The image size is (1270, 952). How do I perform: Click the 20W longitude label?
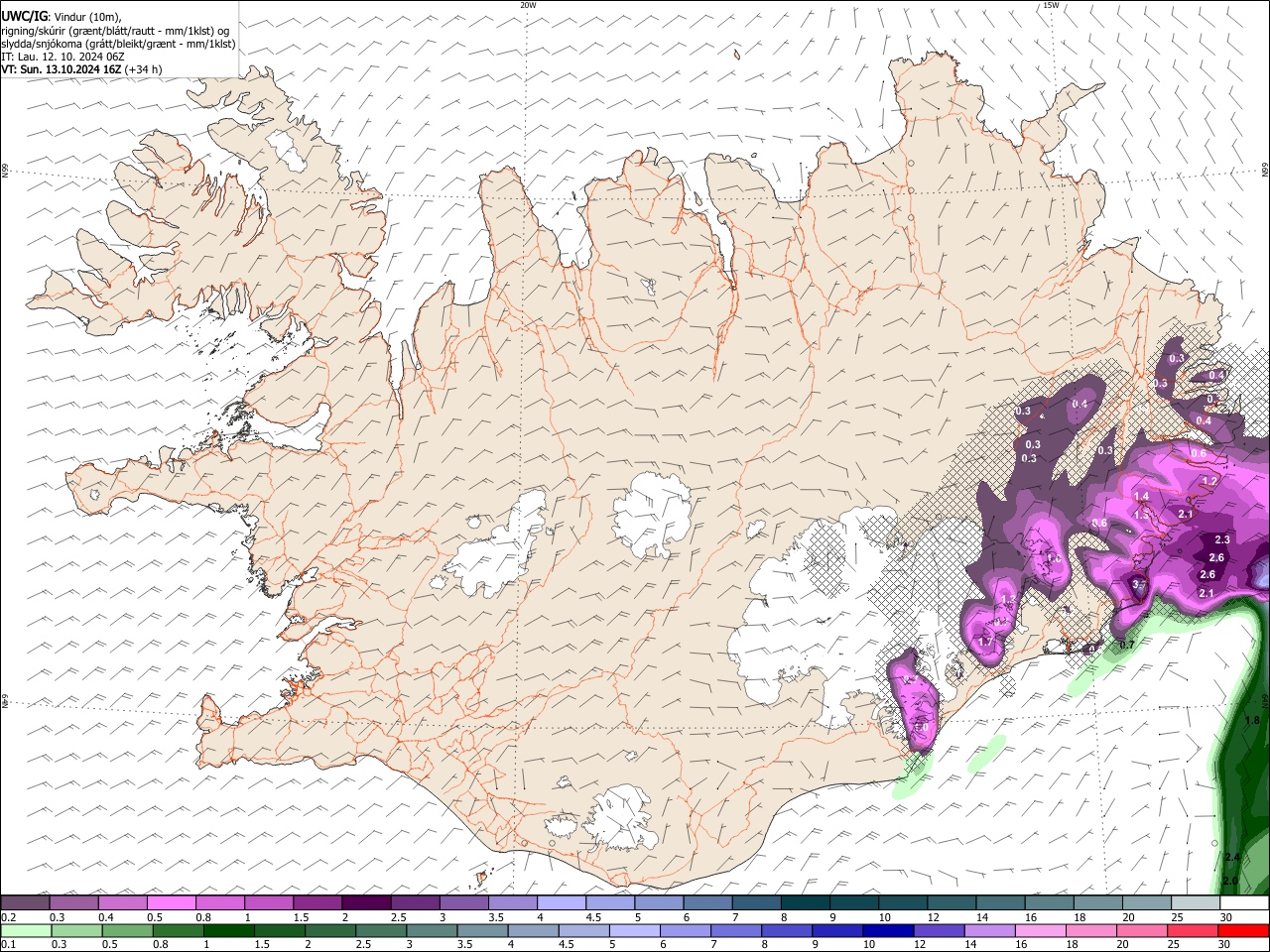pyautogui.click(x=528, y=5)
